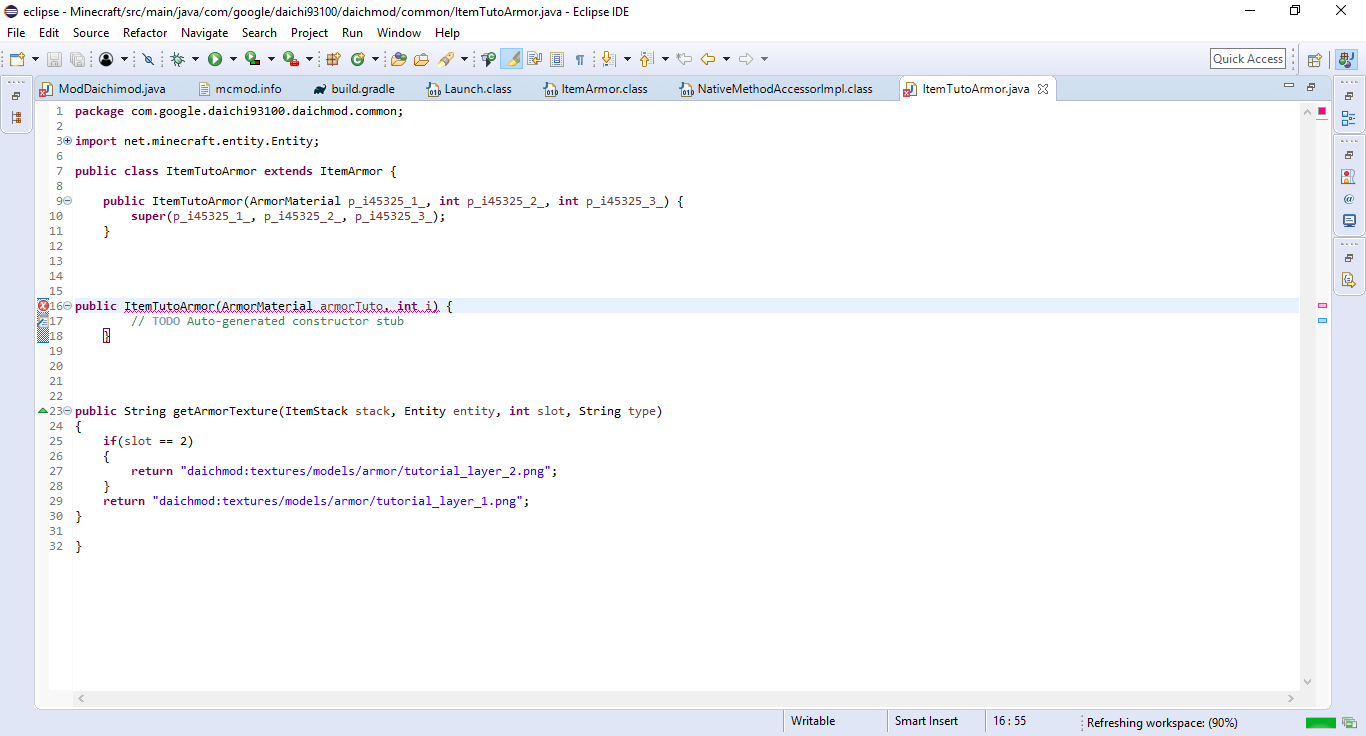Switch to the build.gradle tab
This screenshot has width=1366, height=736.
click(362, 89)
